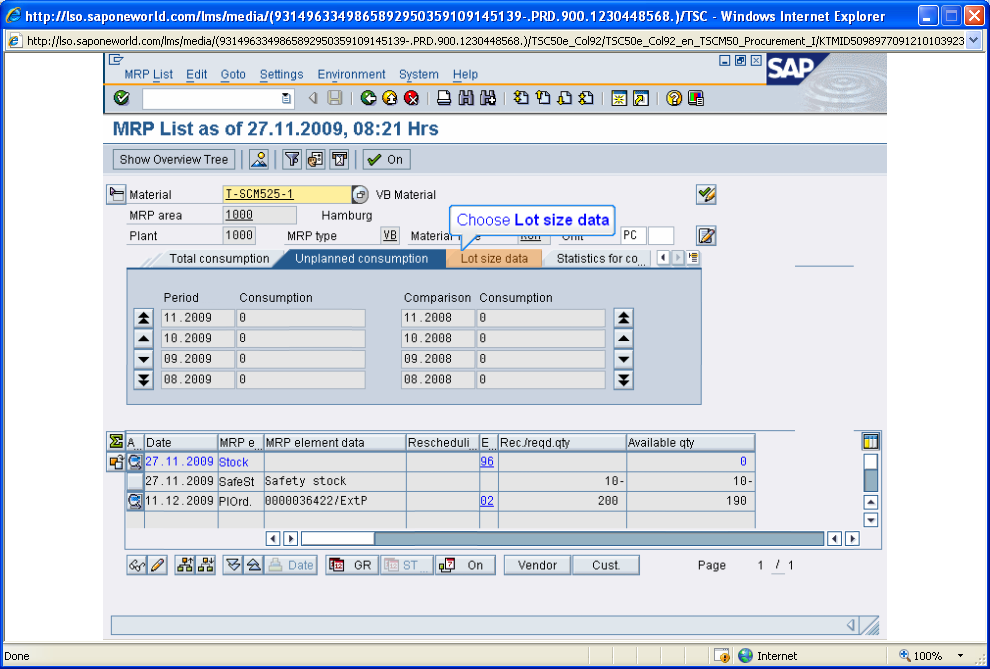Click the Customize Local Layout icon
The height and width of the screenshot is (669, 990).
tap(696, 98)
